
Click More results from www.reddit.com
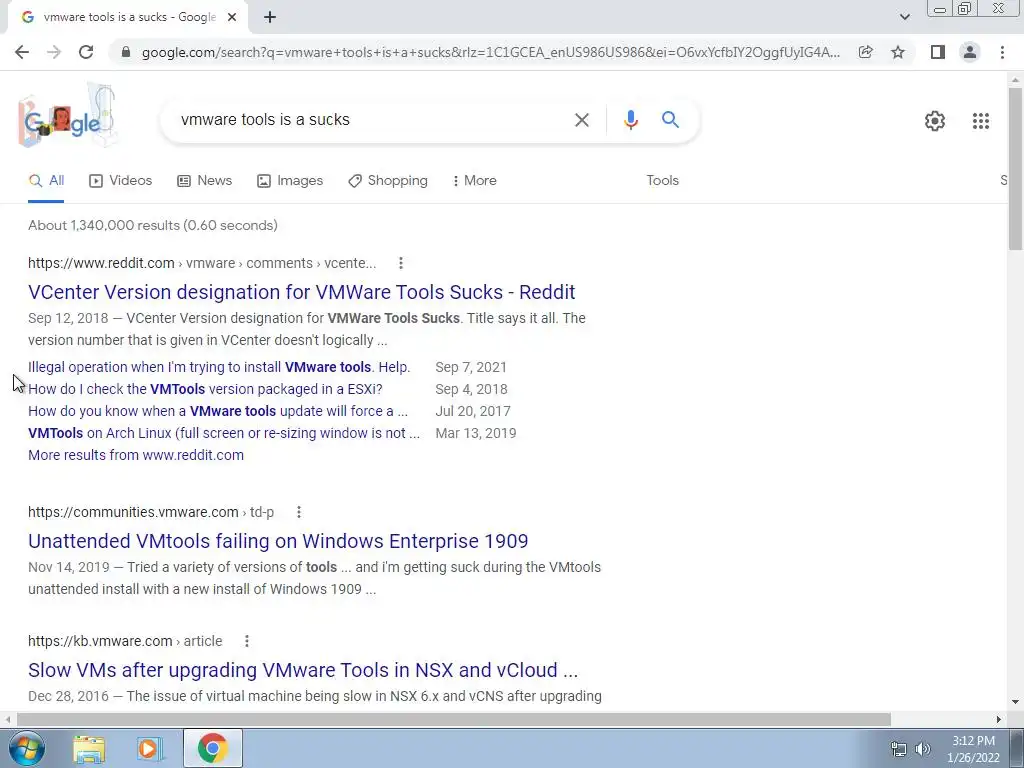[136, 455]
